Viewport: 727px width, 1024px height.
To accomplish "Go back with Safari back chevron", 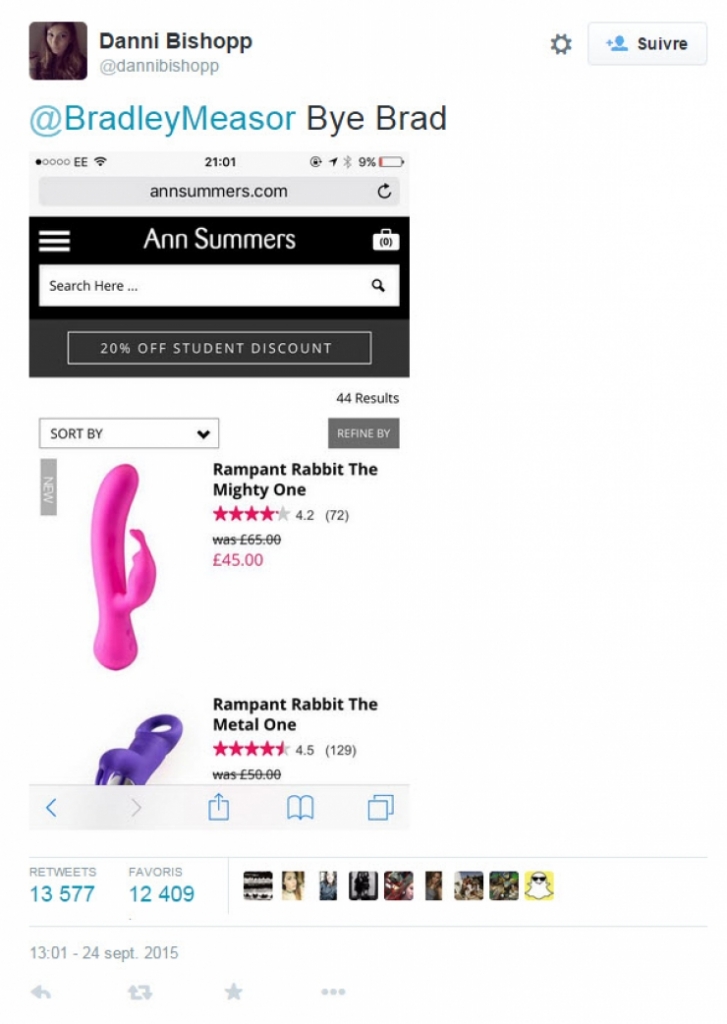I will pyautogui.click(x=51, y=808).
